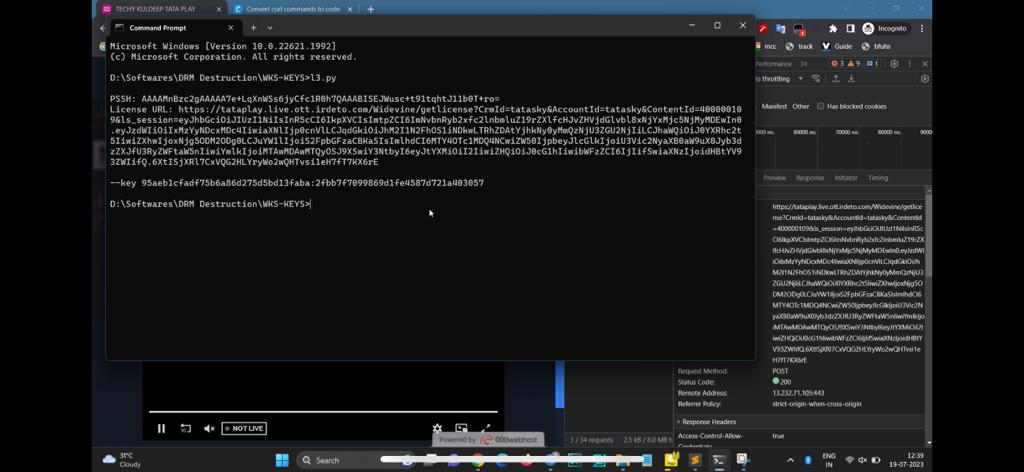Enter fullscreen in video player
This screenshot has width=1024, height=472.
tap(485, 428)
